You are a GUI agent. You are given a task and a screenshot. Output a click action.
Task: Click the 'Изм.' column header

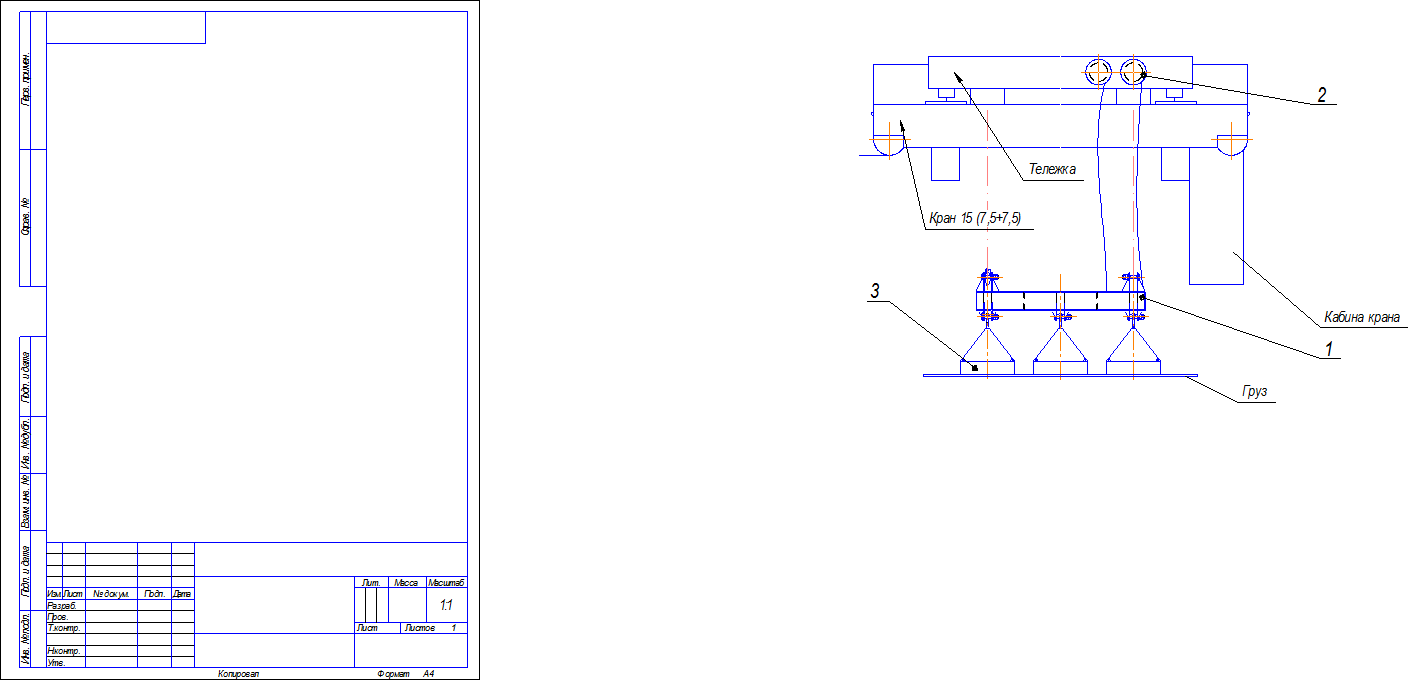54,594
